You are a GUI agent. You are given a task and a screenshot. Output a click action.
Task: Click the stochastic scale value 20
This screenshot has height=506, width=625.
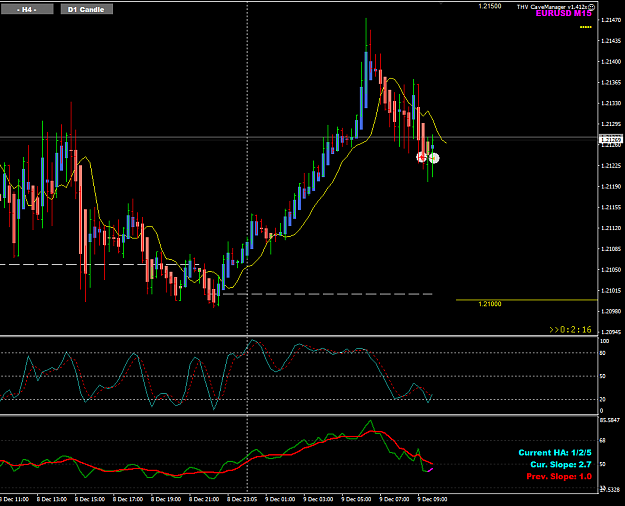click(x=603, y=400)
